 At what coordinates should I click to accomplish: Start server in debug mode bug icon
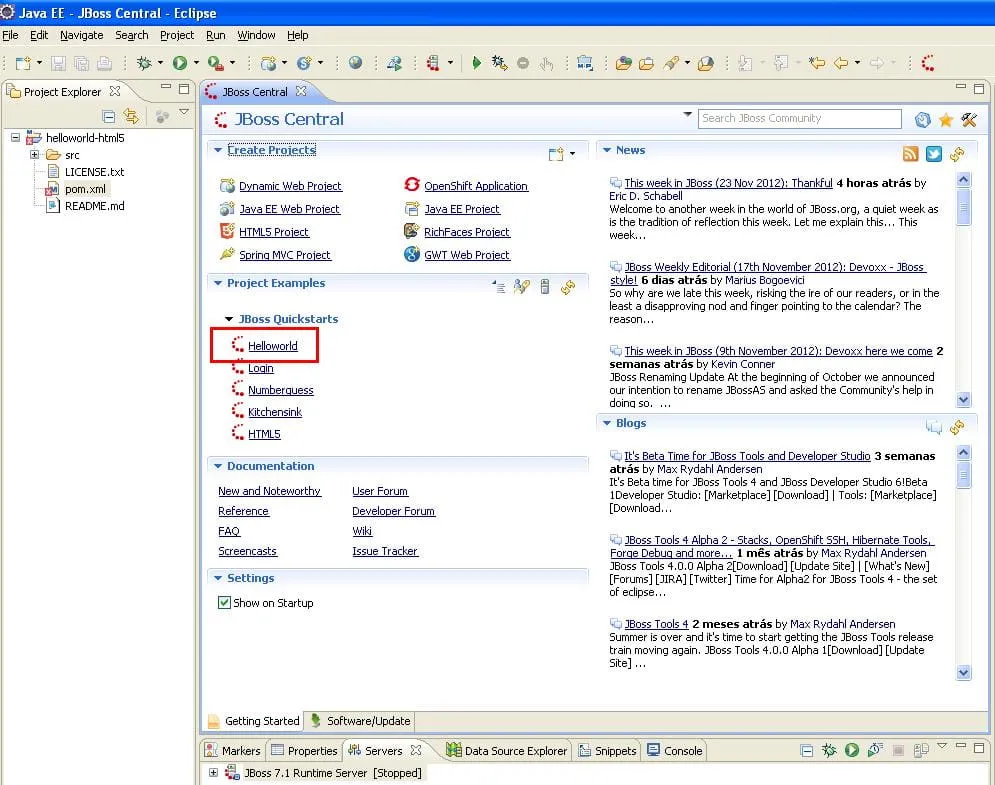click(829, 750)
